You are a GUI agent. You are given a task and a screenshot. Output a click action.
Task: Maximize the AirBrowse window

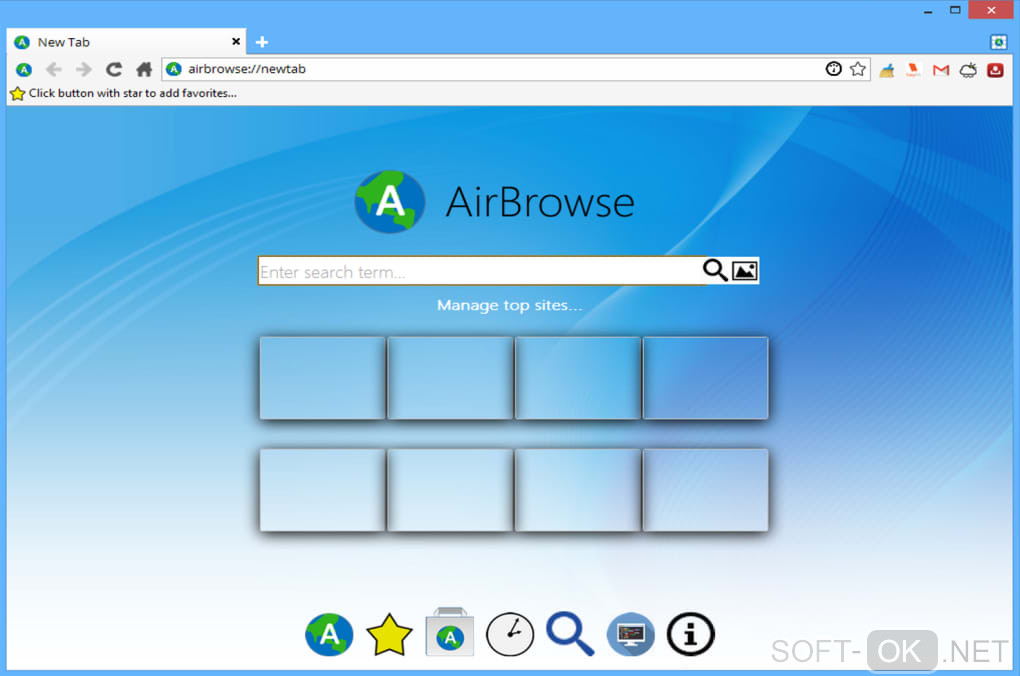tap(955, 10)
